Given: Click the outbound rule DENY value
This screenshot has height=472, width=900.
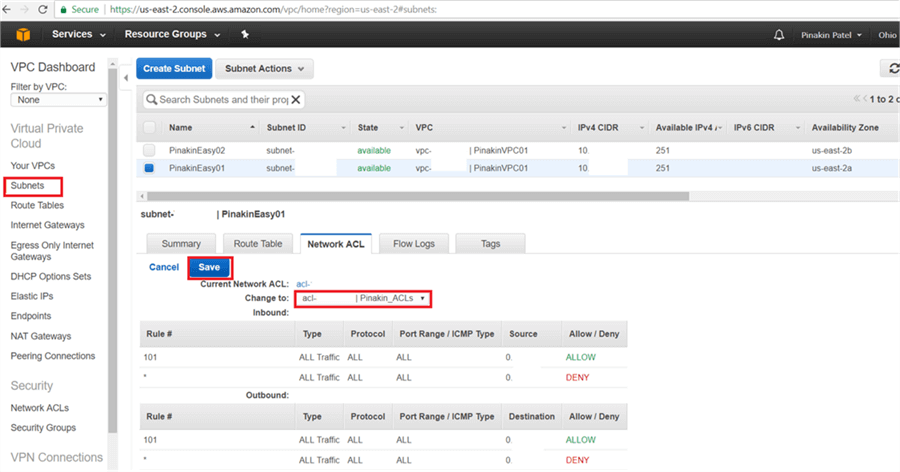Looking at the screenshot, I should pos(577,460).
